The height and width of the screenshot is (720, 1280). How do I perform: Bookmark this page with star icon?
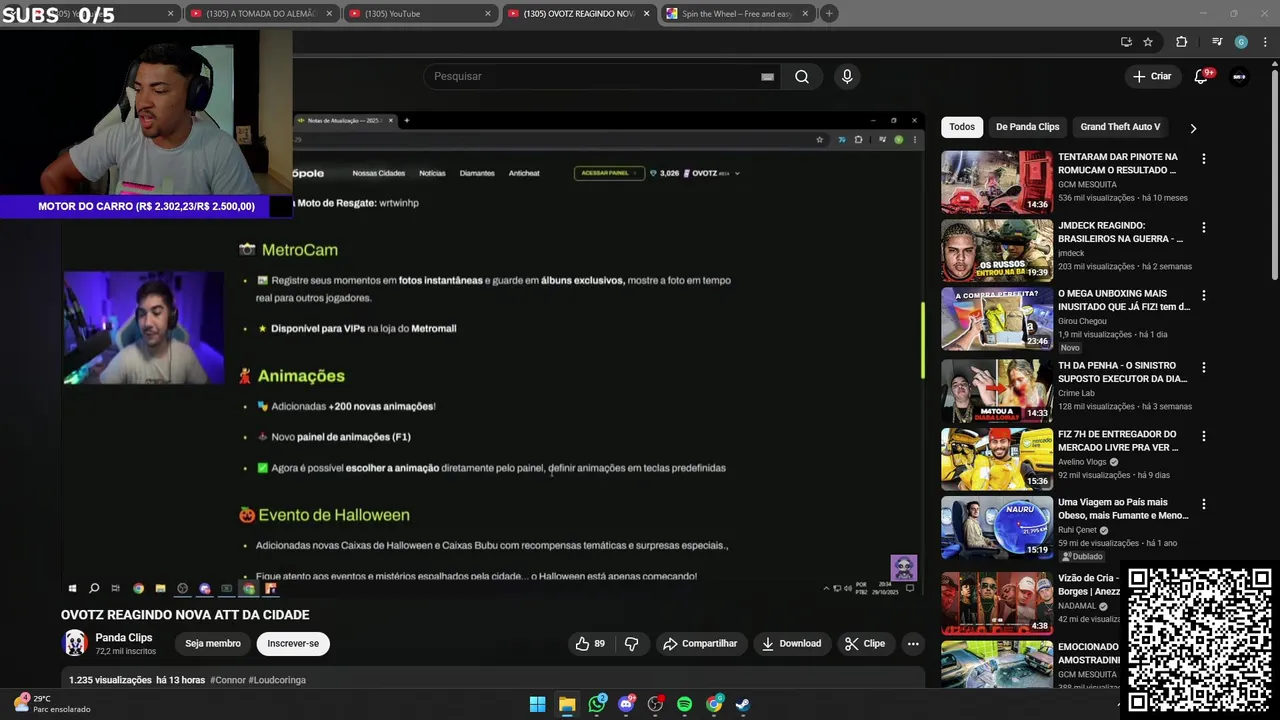click(x=1148, y=42)
